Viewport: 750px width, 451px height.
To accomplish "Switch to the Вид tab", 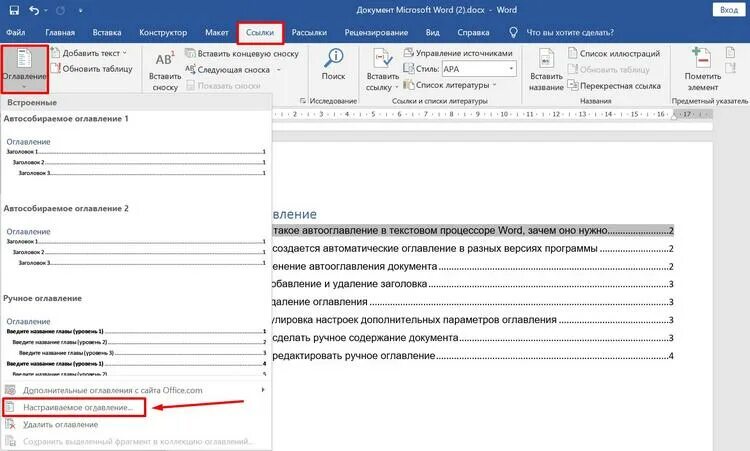I will (432, 33).
